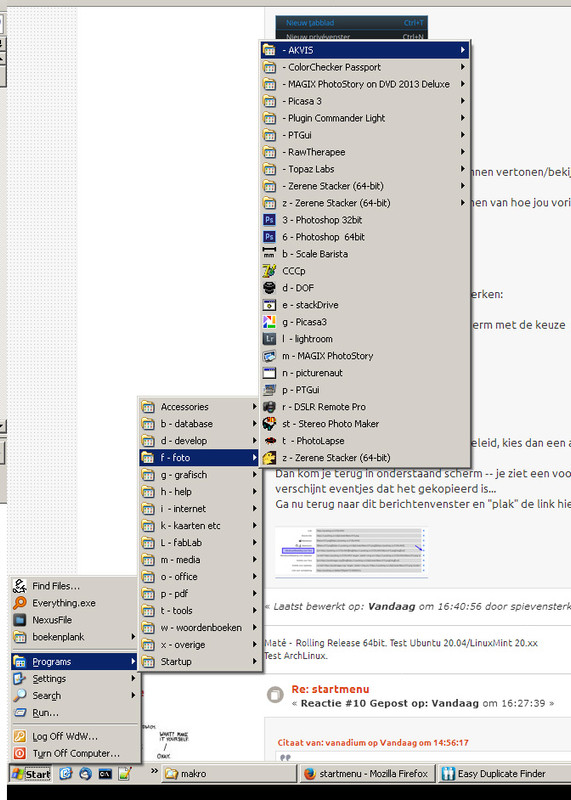Open the h - help group
This screenshot has width=571, height=800.
(200, 492)
